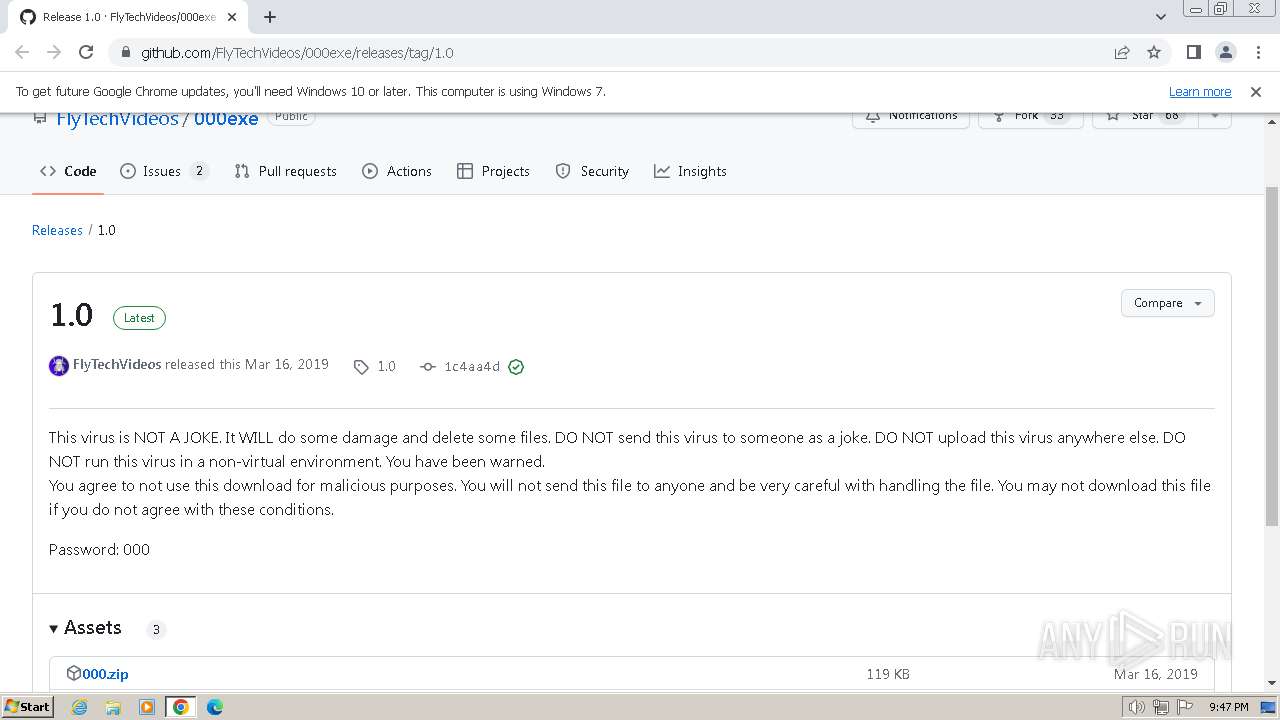1280x720 pixels.
Task: Click the browser forward arrow
Action: coord(54,52)
